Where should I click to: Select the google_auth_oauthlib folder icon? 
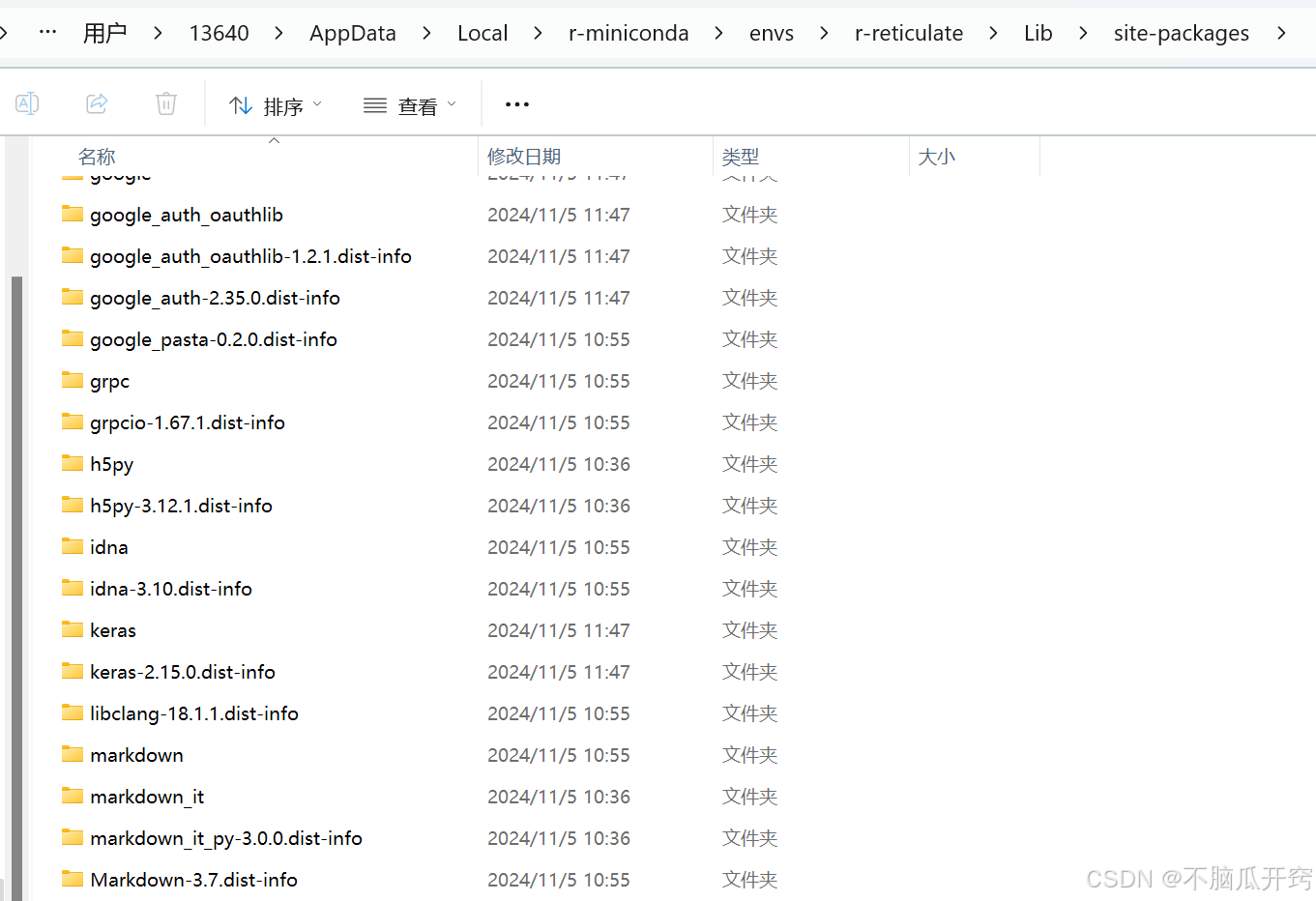[x=73, y=214]
